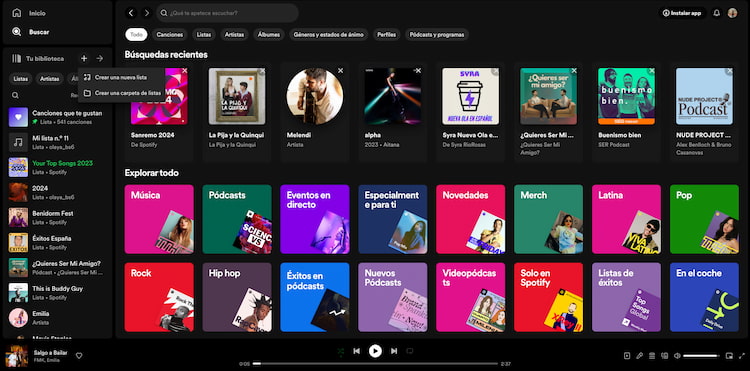Click the play button
750x371 pixels.
pyautogui.click(x=375, y=351)
